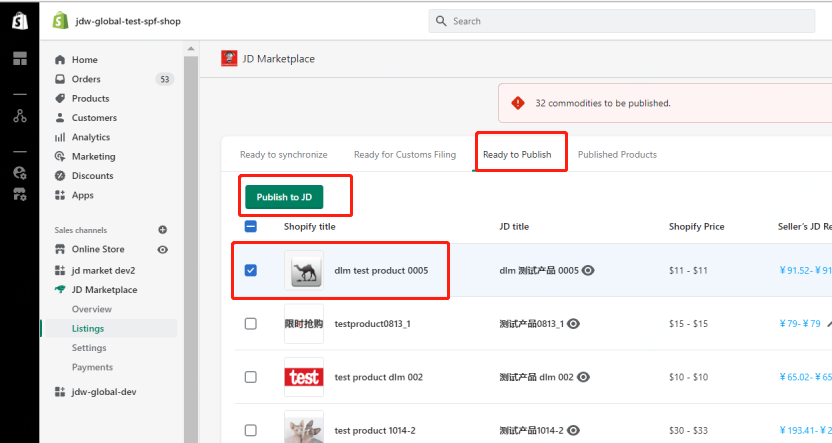Open the Home link in the sidebar
This screenshot has height=443, width=832.
85,59
